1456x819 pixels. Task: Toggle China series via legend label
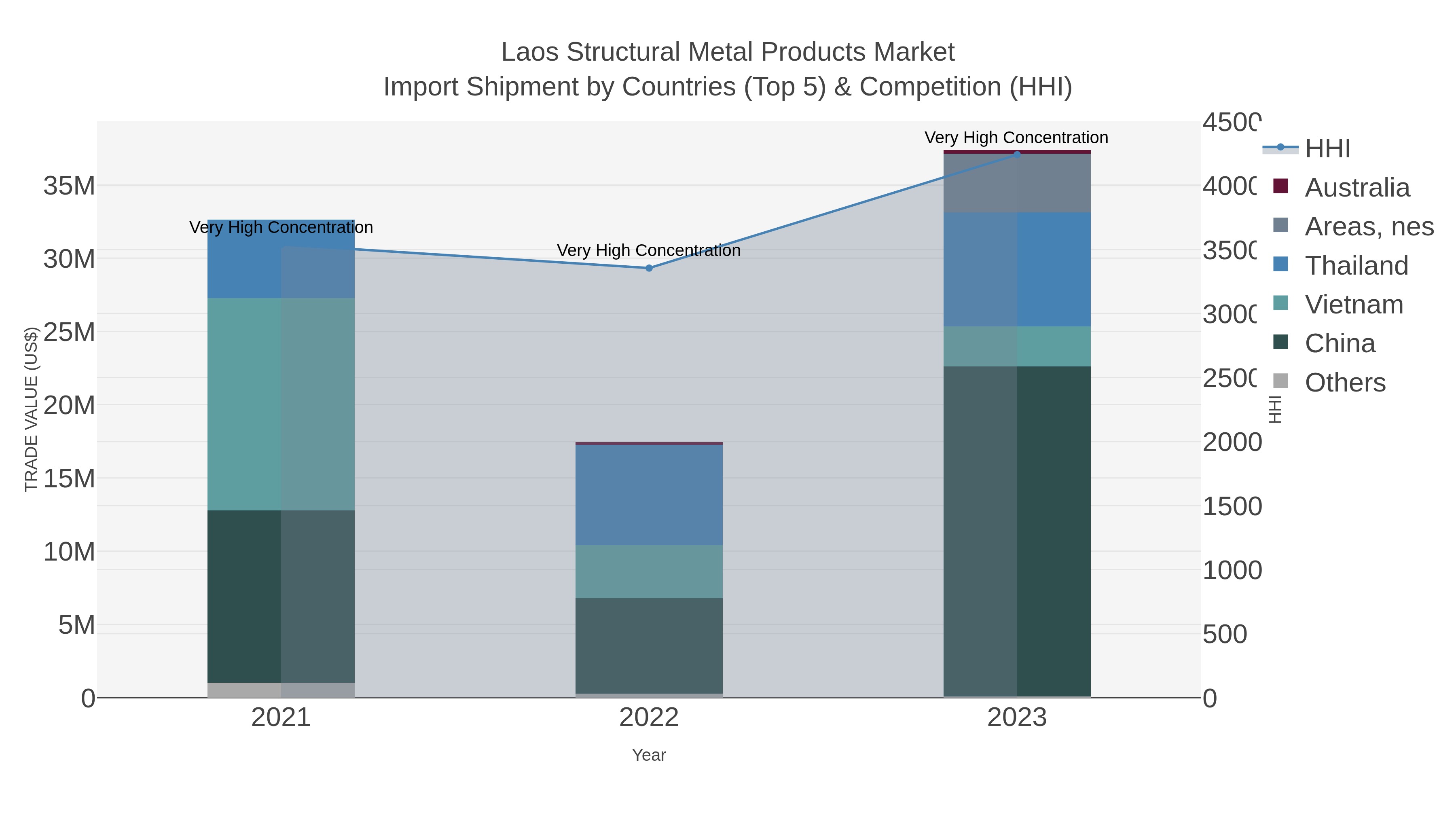(1340, 344)
